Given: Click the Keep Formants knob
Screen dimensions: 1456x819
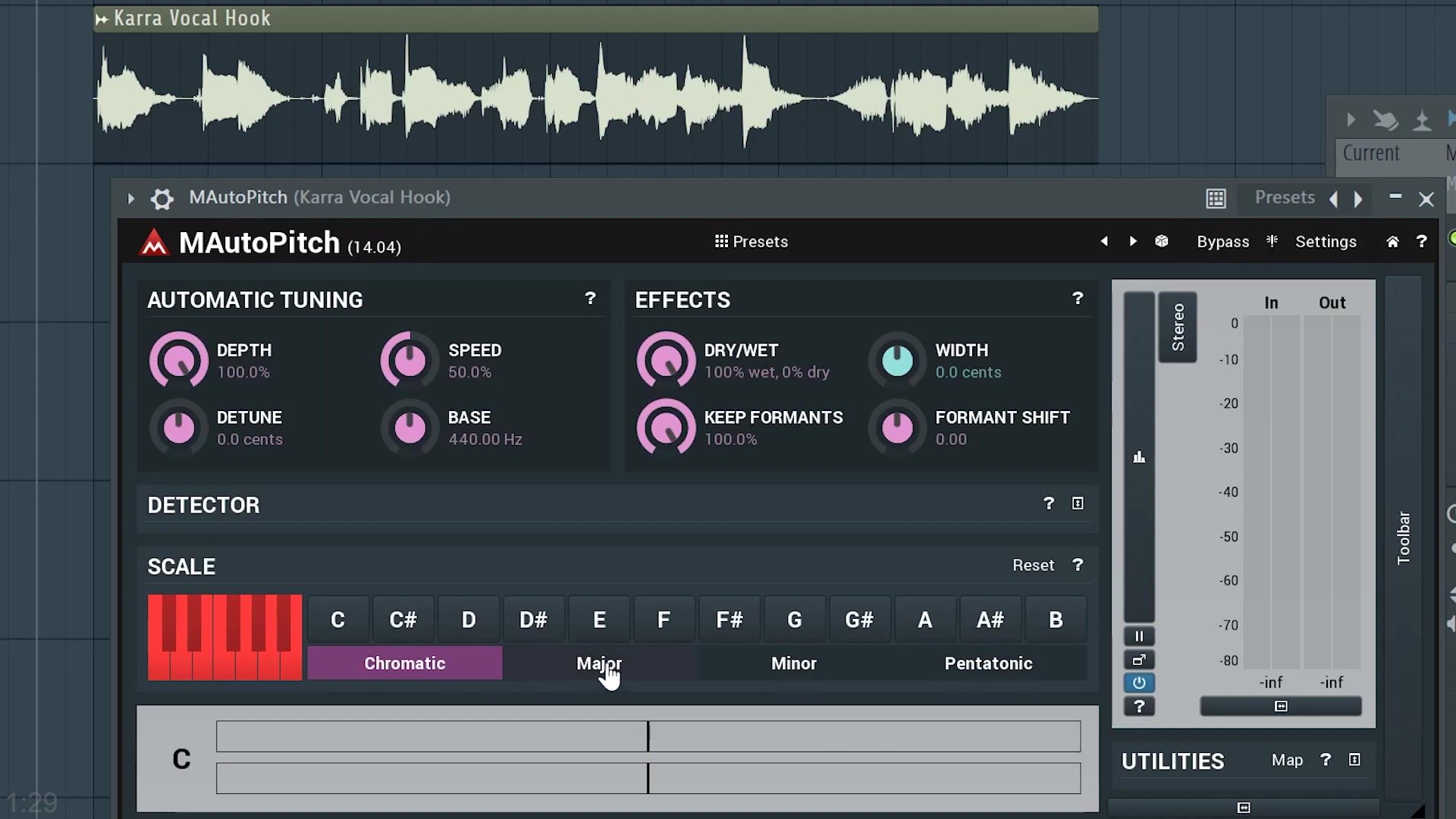Looking at the screenshot, I should 666,428.
